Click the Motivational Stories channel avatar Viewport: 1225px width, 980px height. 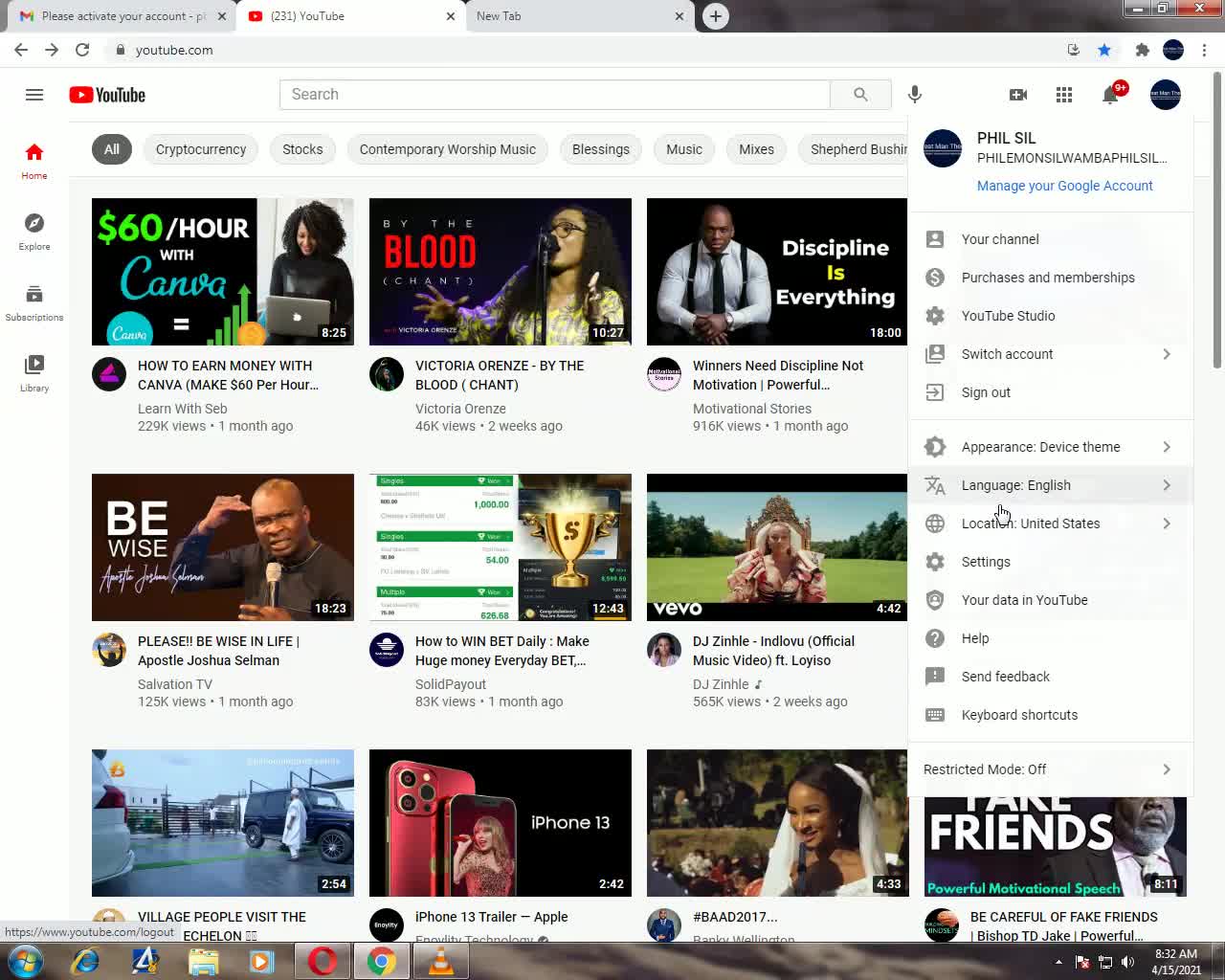click(x=664, y=374)
